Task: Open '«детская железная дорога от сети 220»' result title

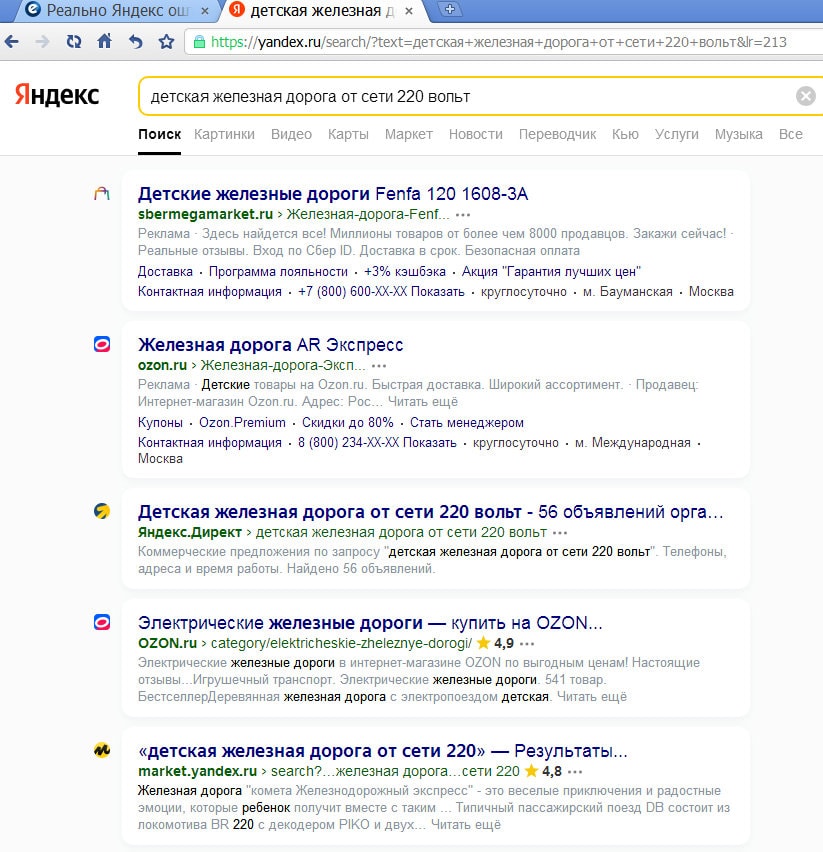Action: [382, 751]
